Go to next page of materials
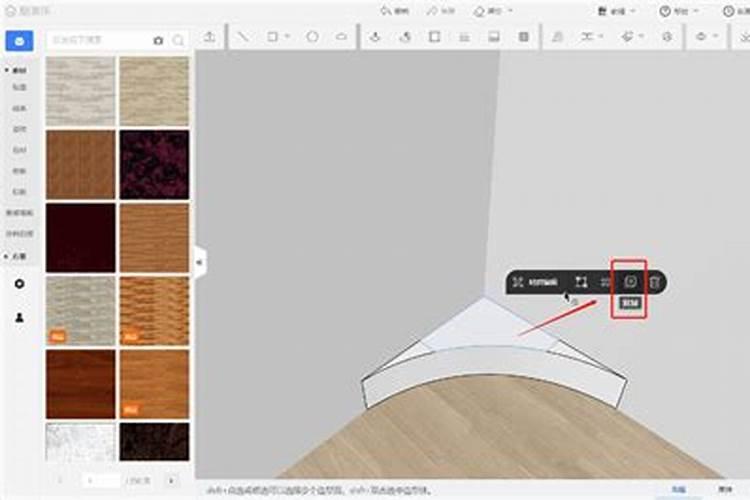Image resolution: width=750 pixels, height=500 pixels. [x=171, y=480]
